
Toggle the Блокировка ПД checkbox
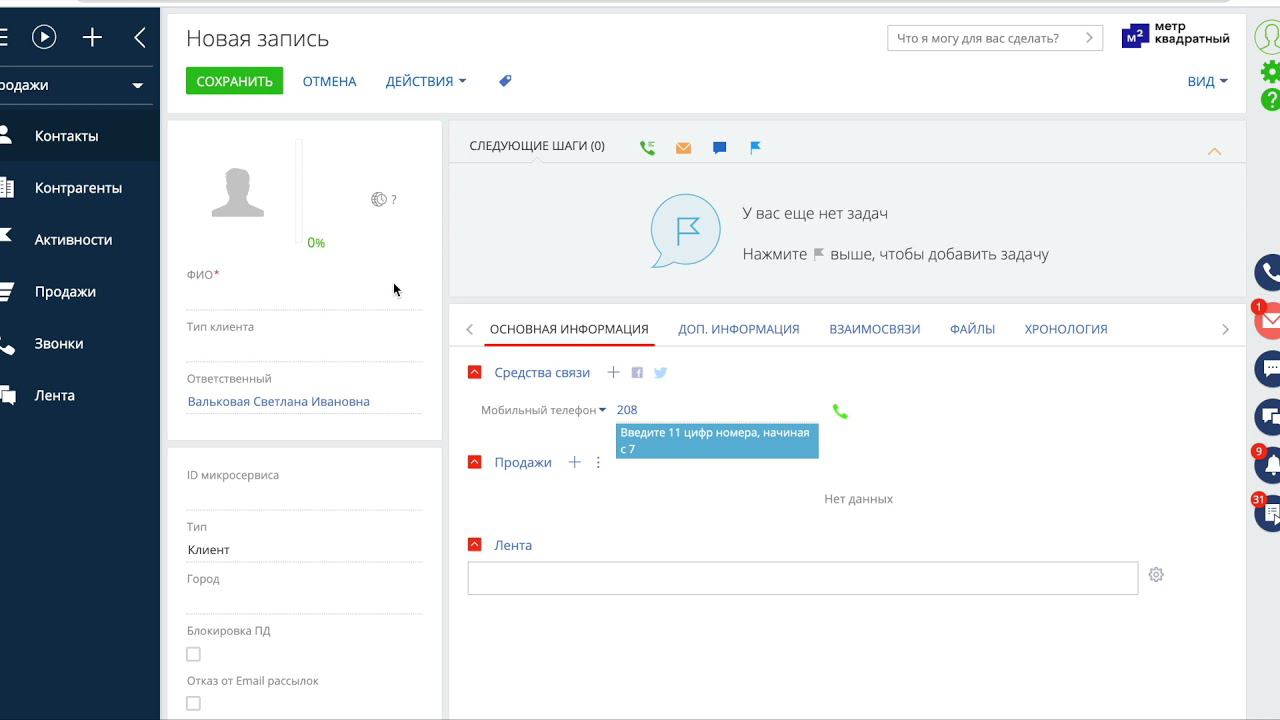coord(194,654)
